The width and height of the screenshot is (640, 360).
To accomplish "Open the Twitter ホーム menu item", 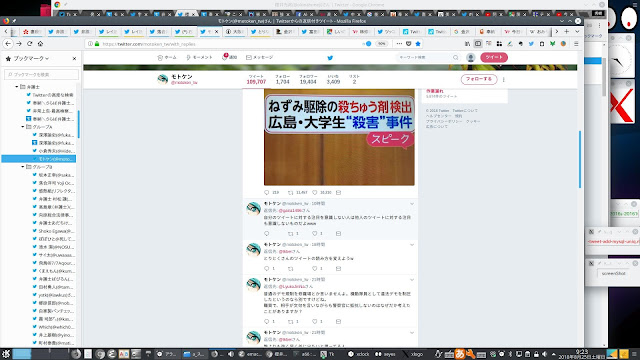I will pyautogui.click(x=167, y=58).
